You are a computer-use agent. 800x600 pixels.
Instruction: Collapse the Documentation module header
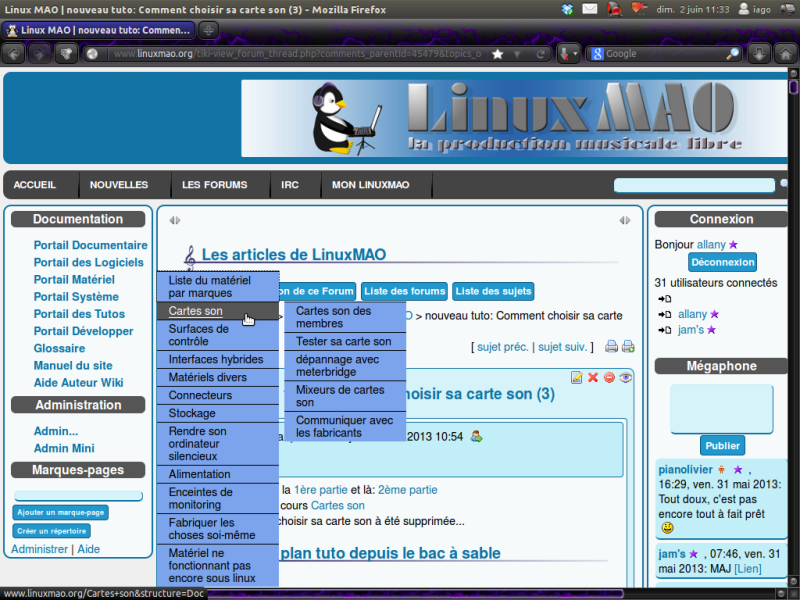coord(78,219)
